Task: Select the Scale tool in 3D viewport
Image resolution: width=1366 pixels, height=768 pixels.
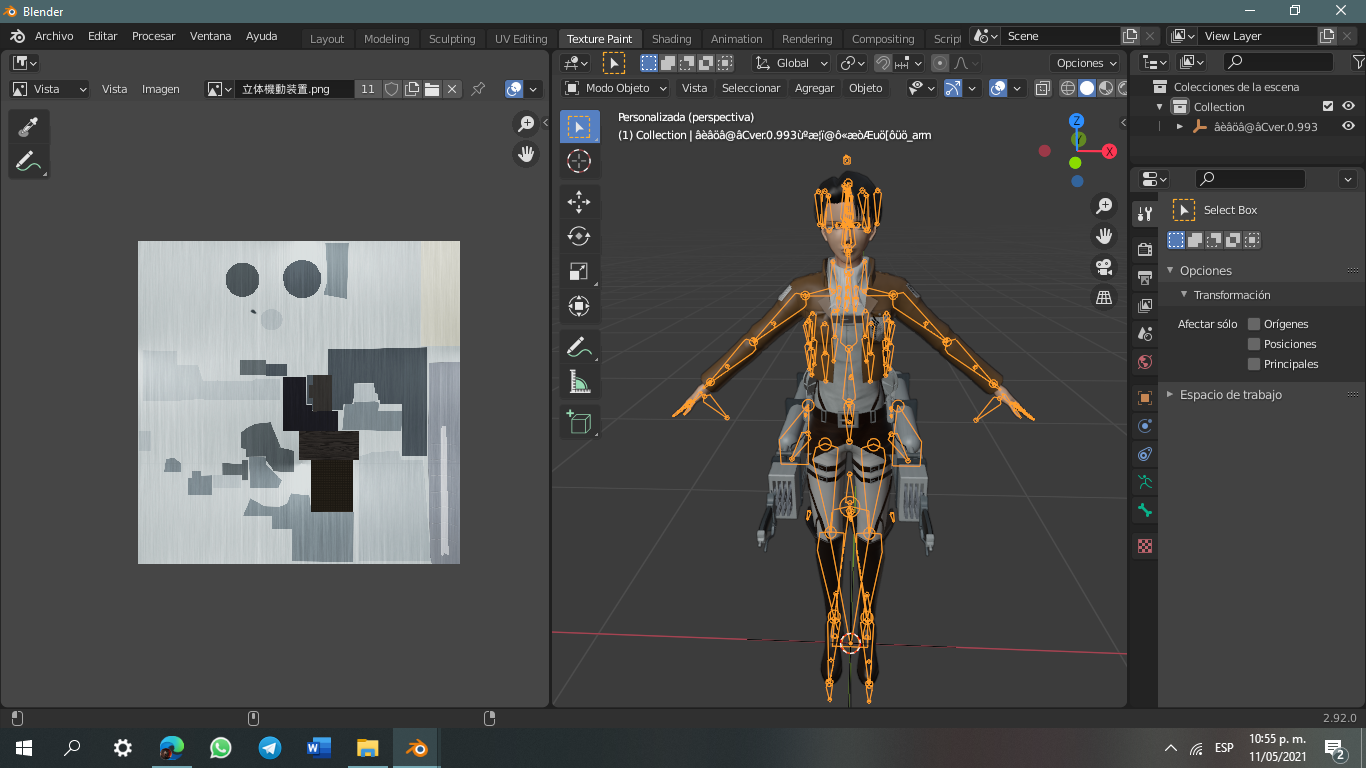Action: click(579, 271)
